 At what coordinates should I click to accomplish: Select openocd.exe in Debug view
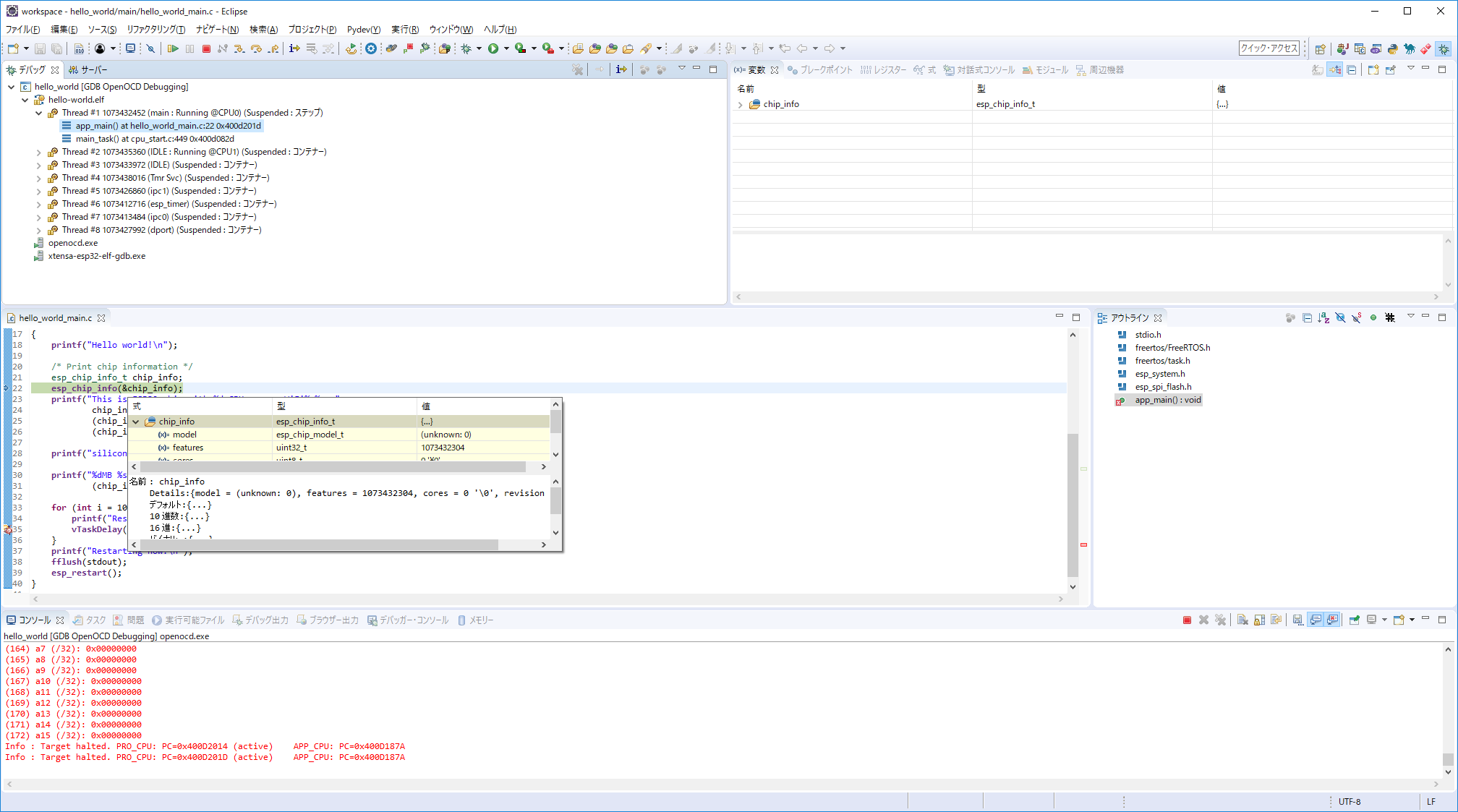[72, 243]
